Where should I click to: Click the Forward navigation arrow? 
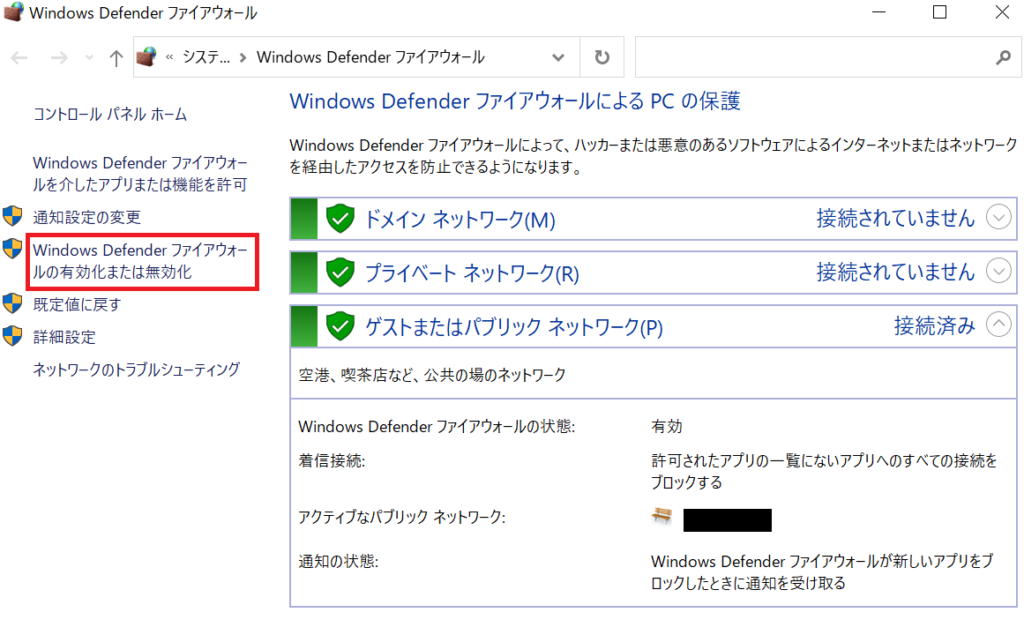pyautogui.click(x=59, y=58)
